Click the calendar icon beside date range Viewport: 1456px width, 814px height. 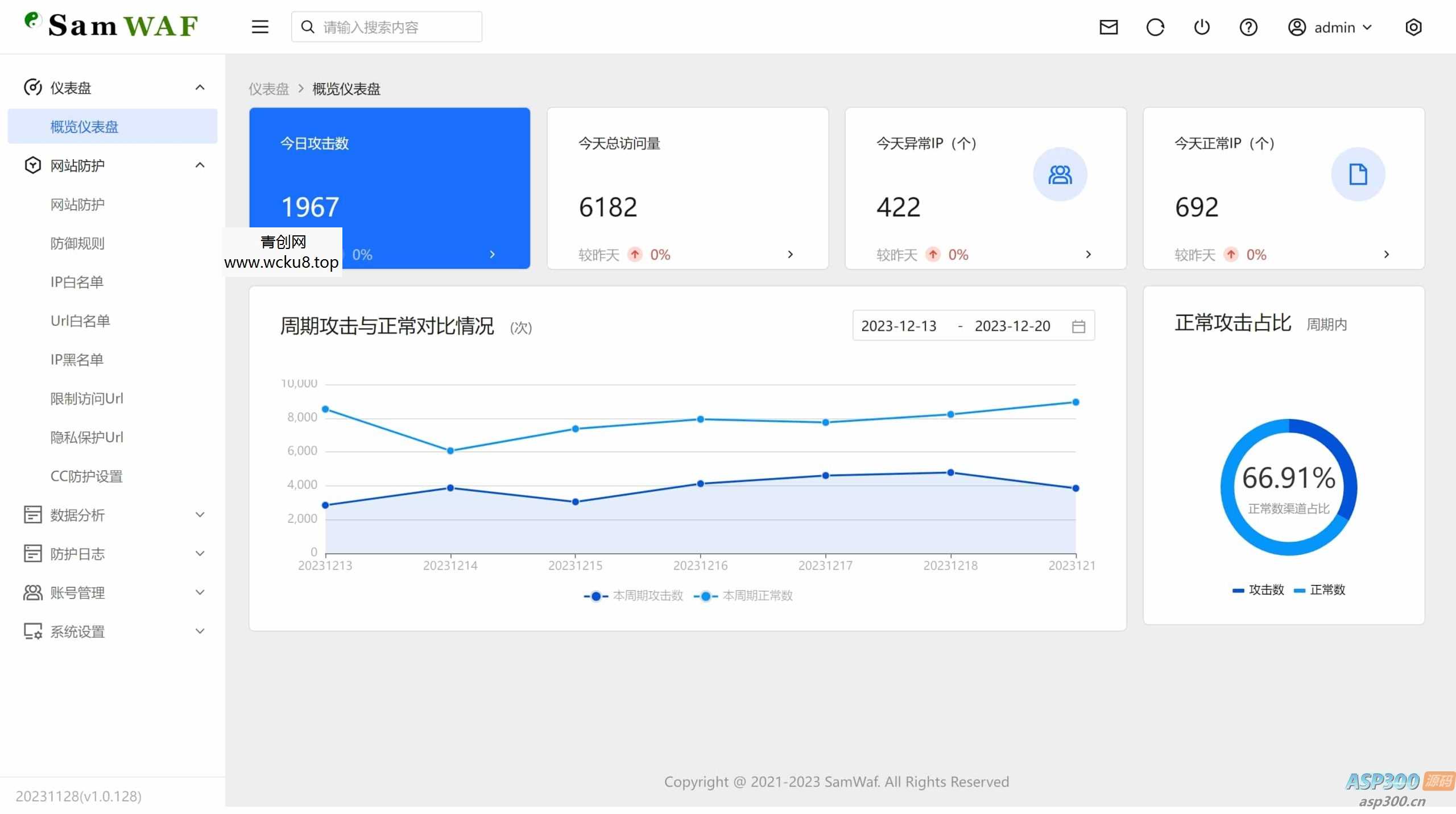pyautogui.click(x=1079, y=325)
